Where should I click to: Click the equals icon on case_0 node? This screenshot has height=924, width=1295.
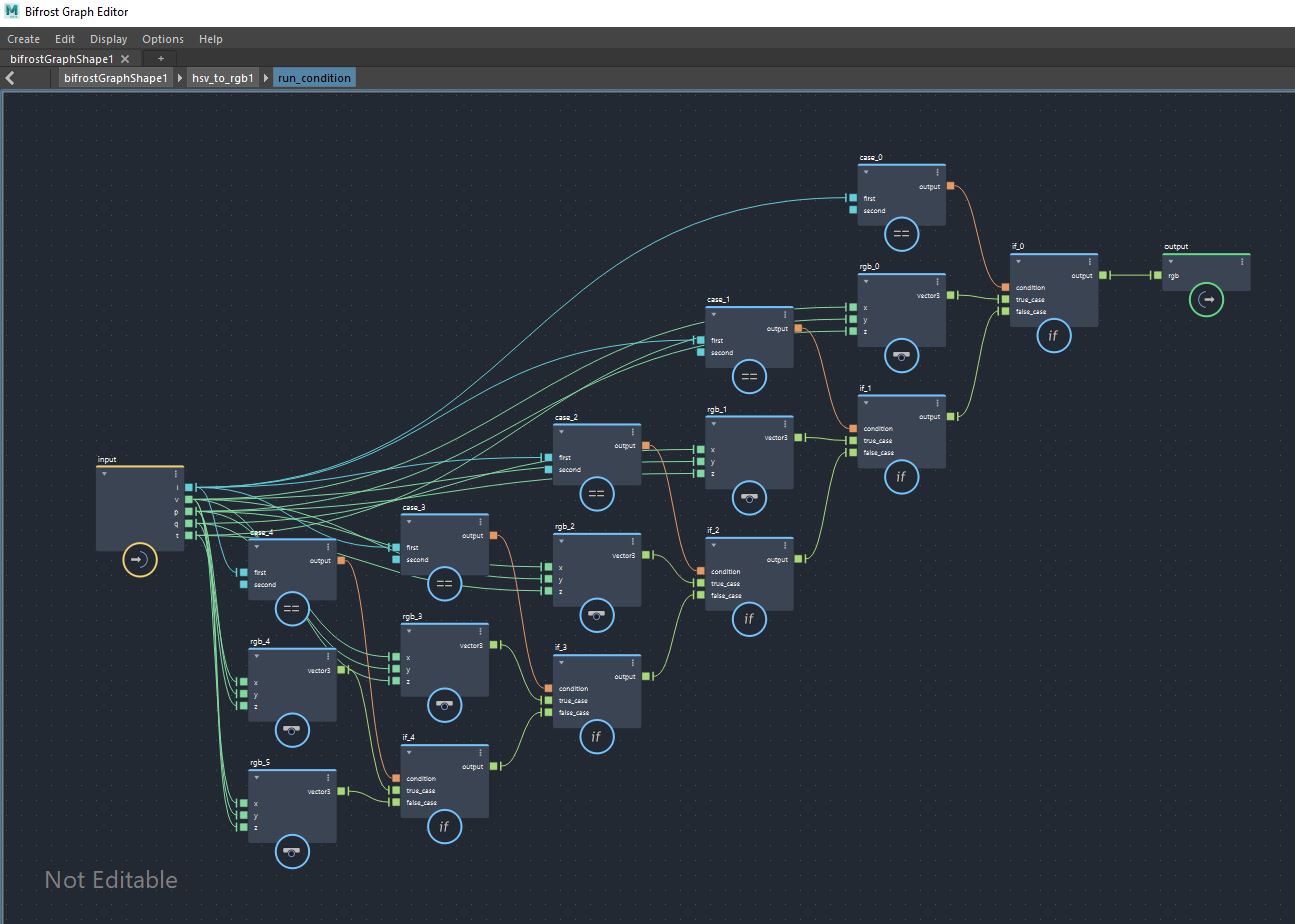[901, 233]
